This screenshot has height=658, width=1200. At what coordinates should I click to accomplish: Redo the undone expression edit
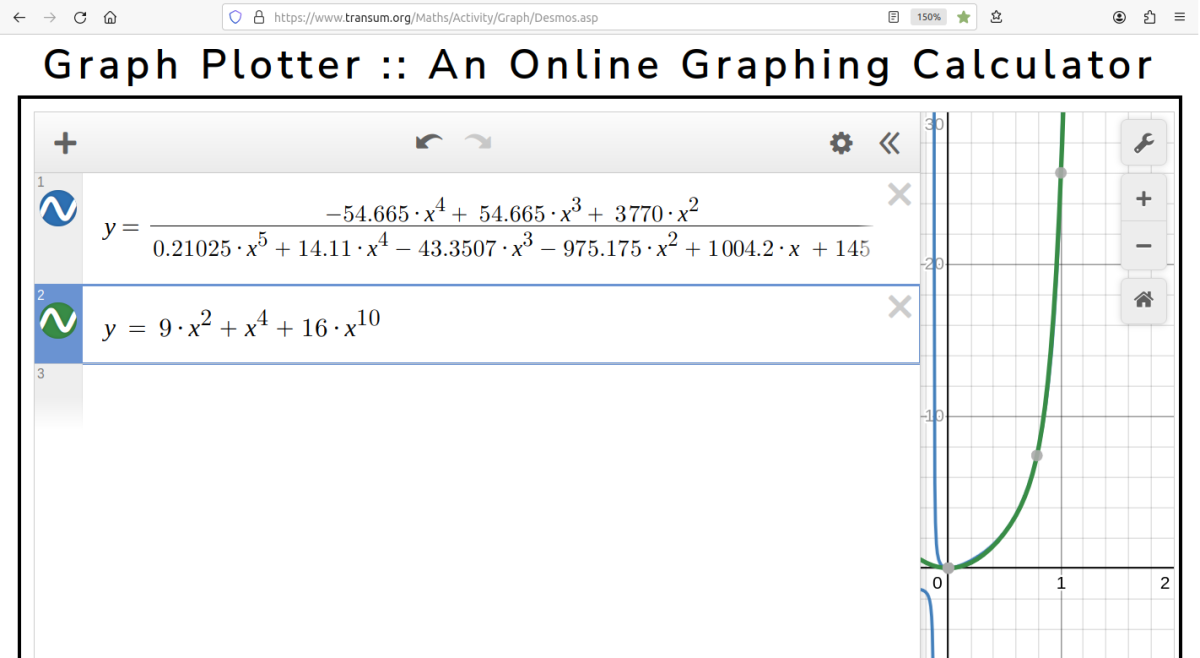click(478, 143)
